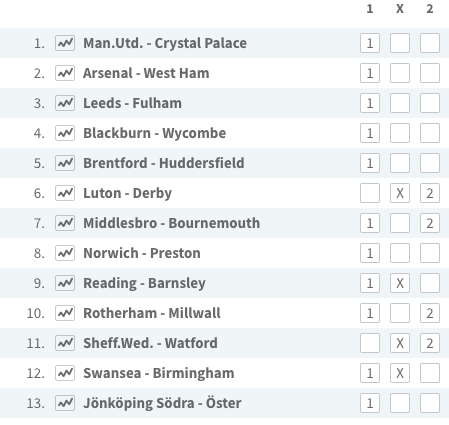Check the X box for Man.Utd. - Crystal Palace
This screenshot has width=449, height=425.
pos(400,43)
